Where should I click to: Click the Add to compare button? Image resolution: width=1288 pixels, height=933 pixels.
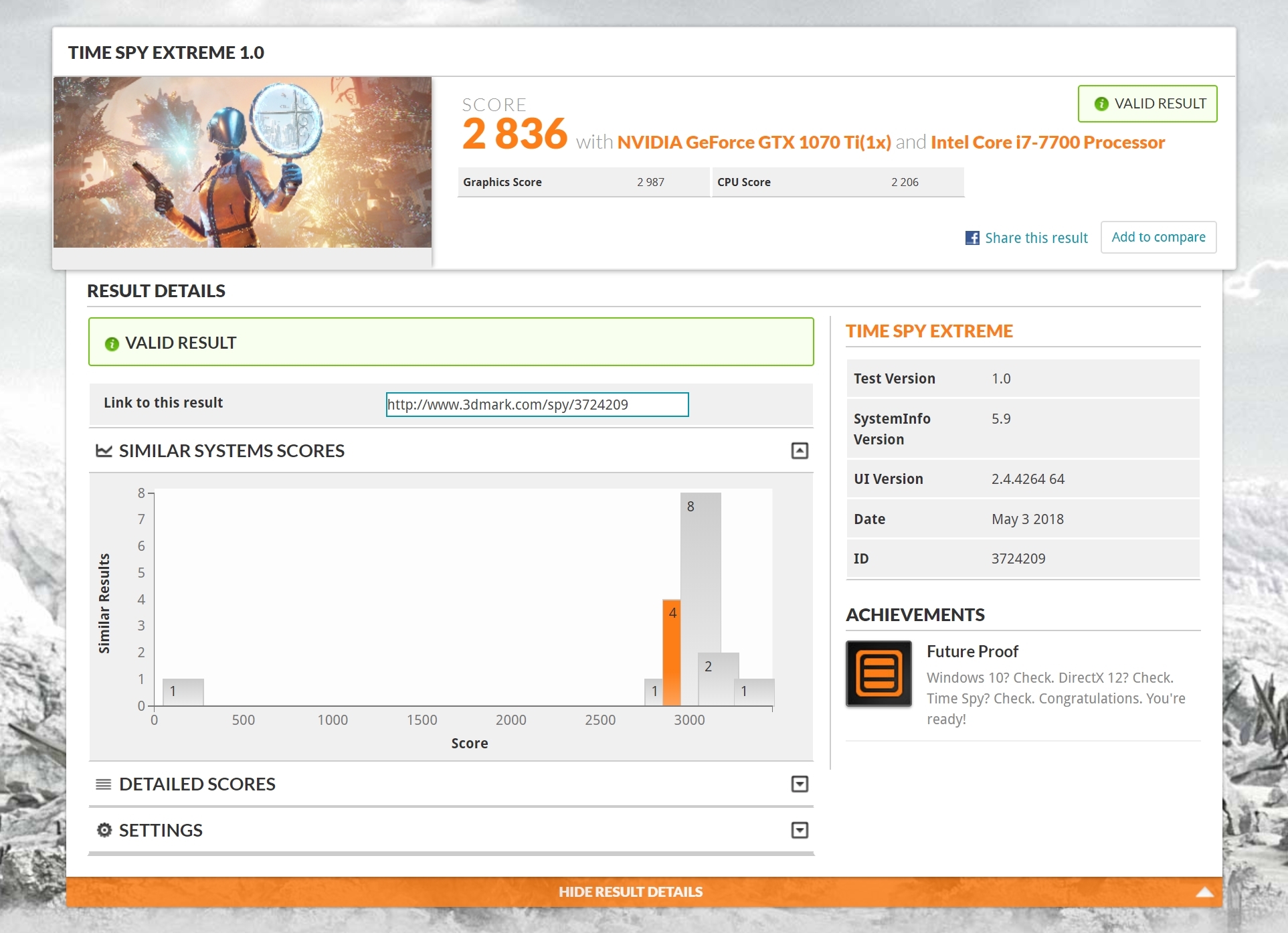[x=1158, y=237]
